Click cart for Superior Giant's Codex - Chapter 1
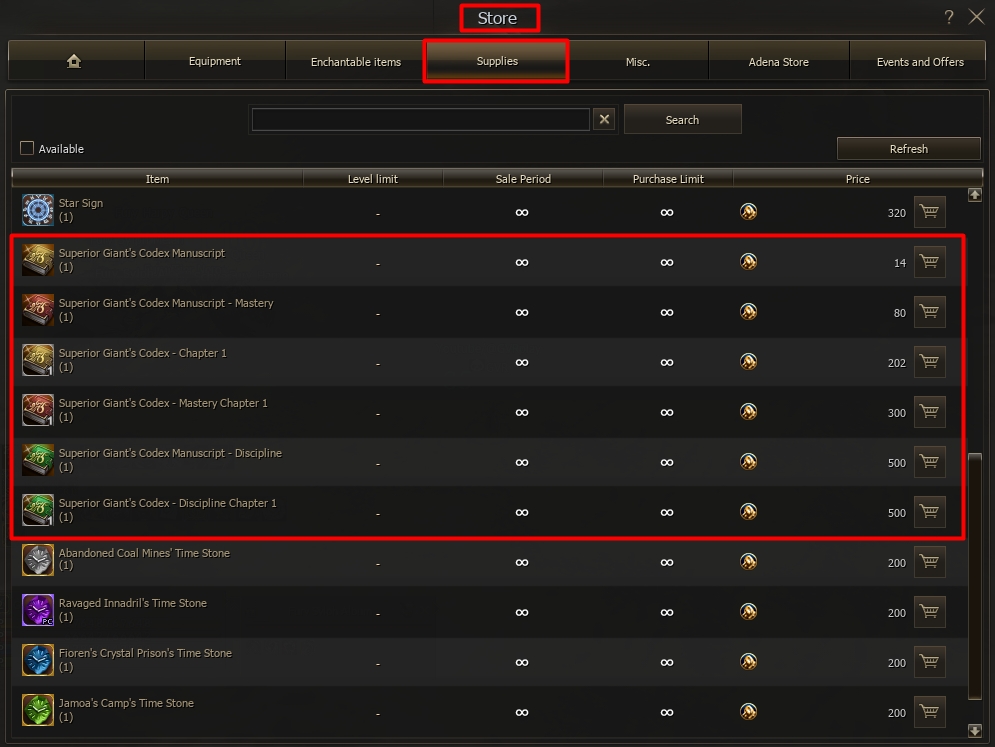The width and height of the screenshot is (995, 747). click(x=930, y=362)
